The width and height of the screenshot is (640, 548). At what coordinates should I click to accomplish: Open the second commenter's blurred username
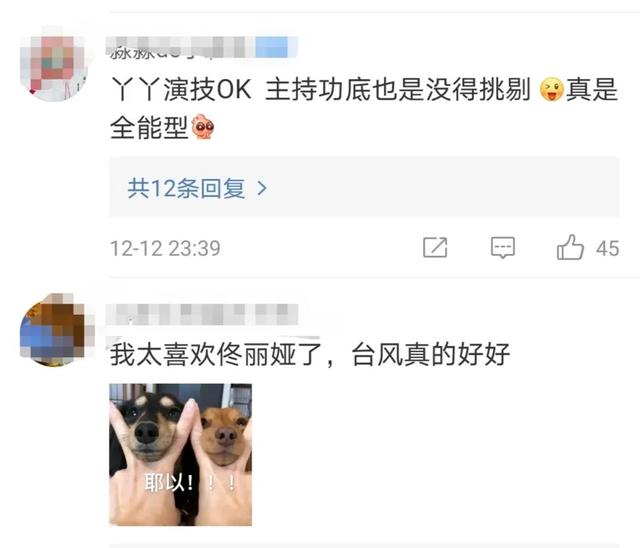point(202,315)
